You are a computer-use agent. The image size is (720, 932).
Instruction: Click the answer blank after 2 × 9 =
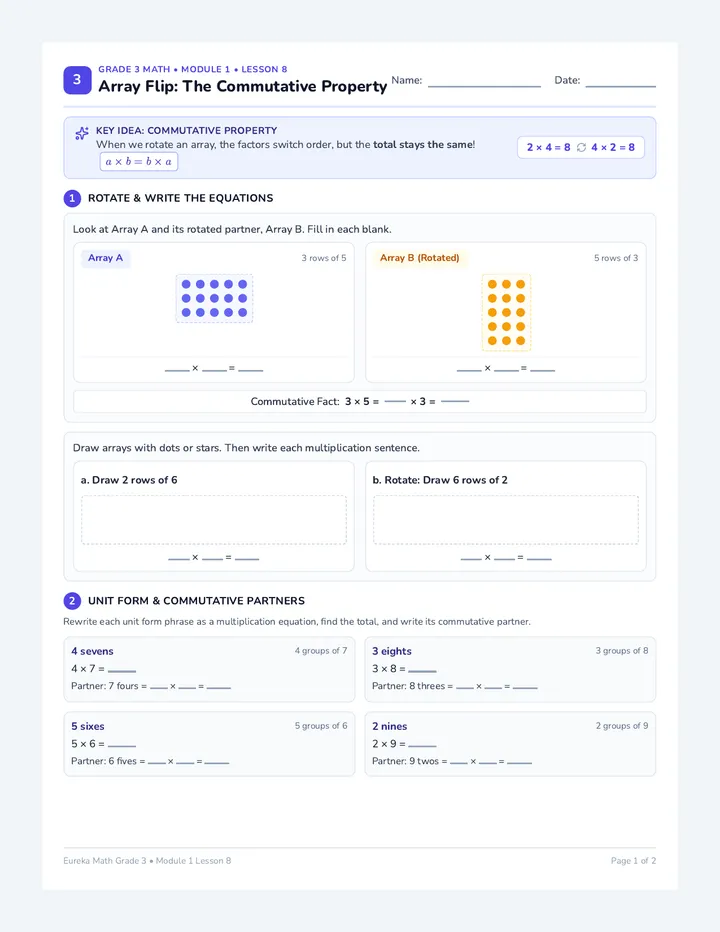tap(422, 746)
